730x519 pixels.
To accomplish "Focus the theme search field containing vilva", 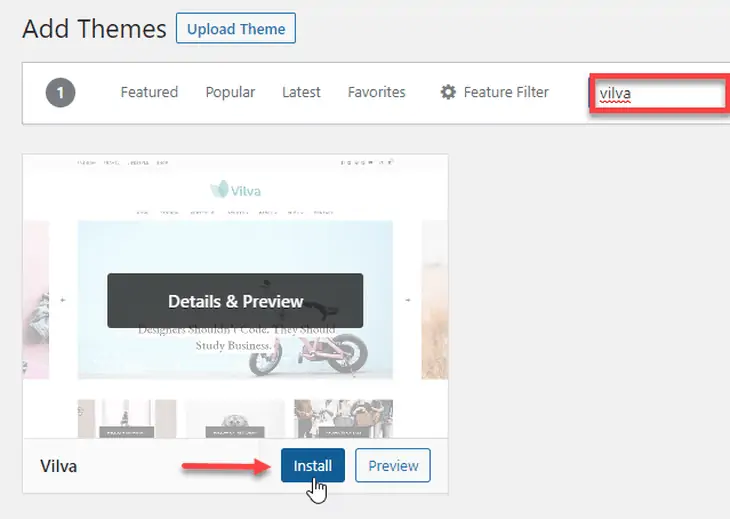I will tap(660, 93).
